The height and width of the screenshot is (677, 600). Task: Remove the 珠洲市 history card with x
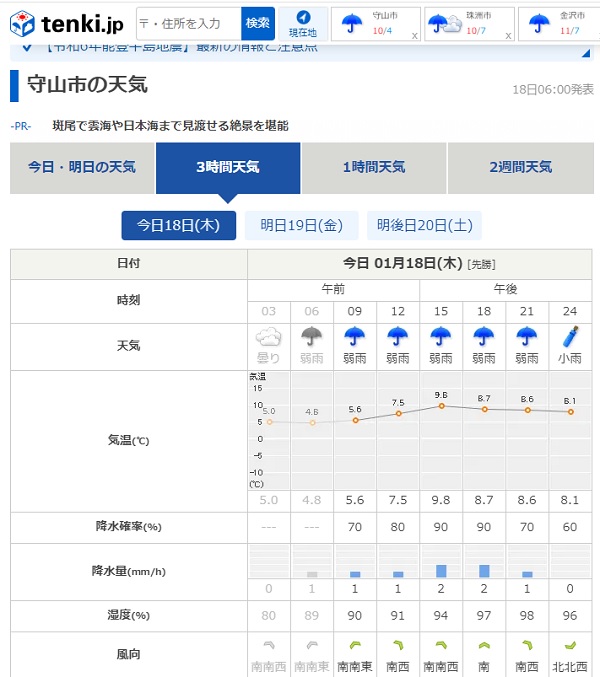point(509,35)
